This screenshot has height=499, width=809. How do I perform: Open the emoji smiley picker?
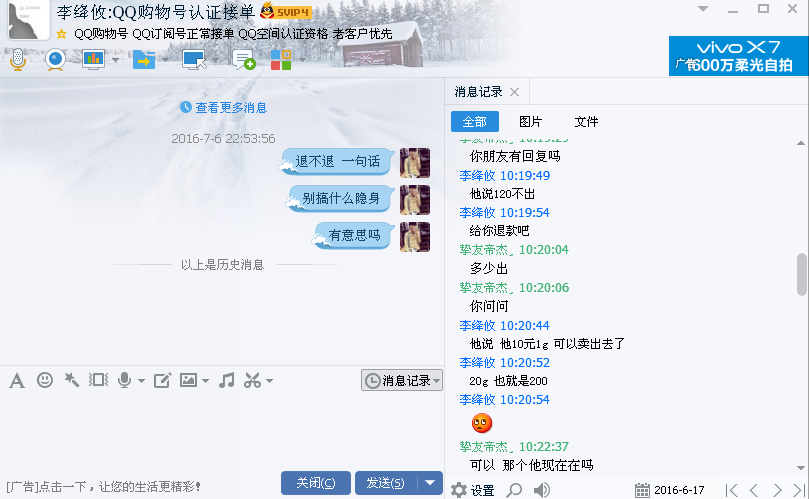[x=45, y=380]
